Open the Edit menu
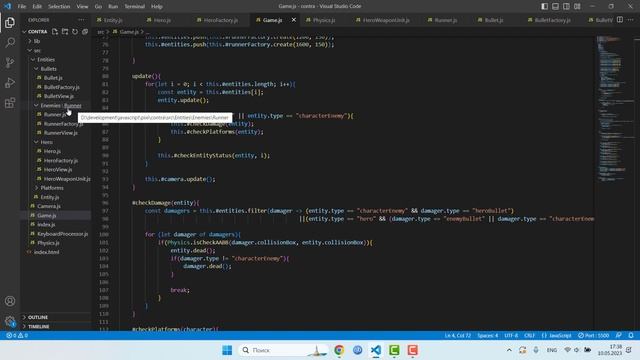 click(37, 6)
